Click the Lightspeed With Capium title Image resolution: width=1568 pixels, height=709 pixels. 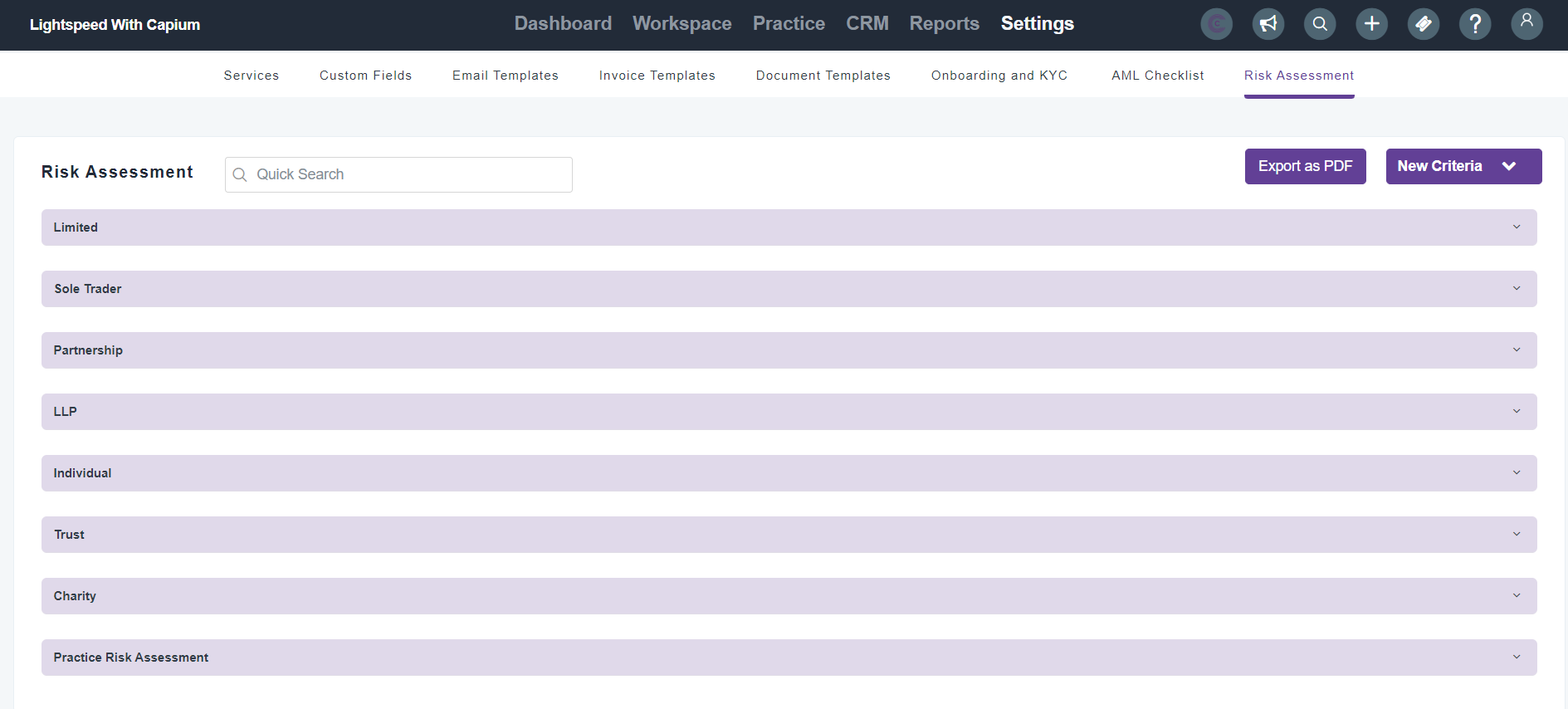pyautogui.click(x=115, y=25)
